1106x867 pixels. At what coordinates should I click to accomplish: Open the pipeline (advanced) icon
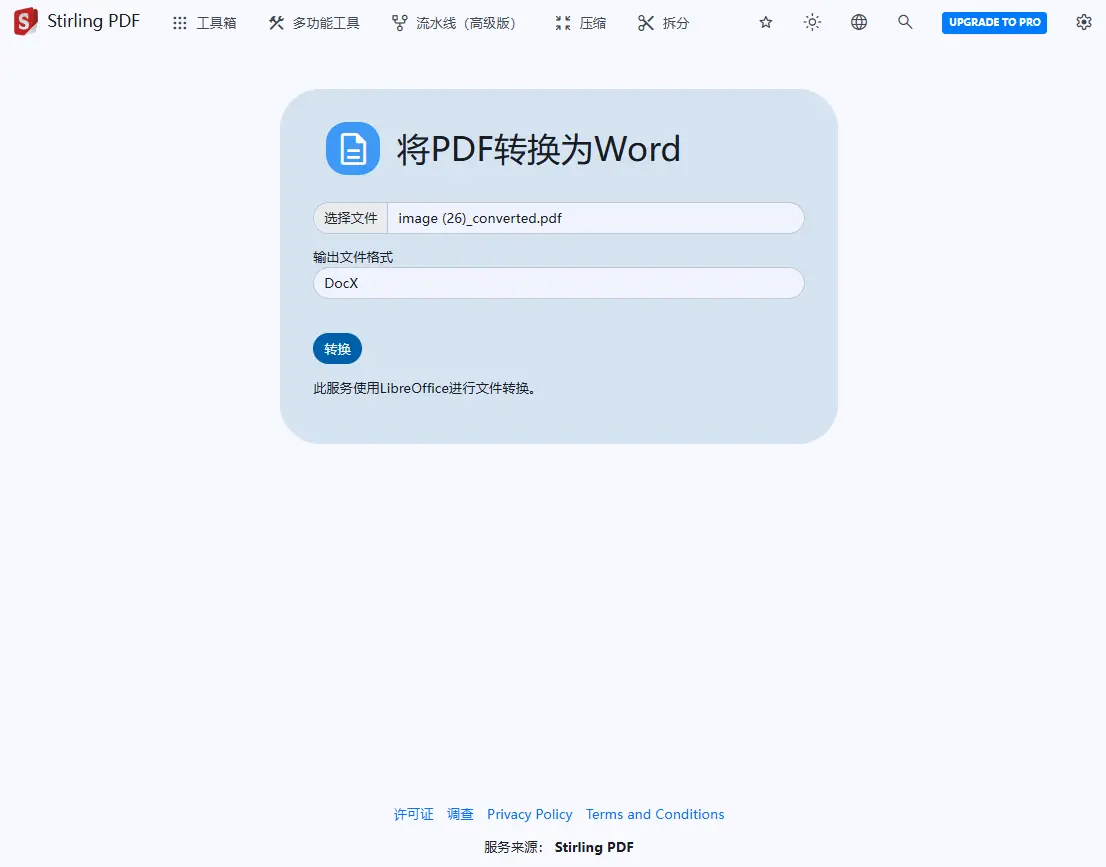coord(399,21)
